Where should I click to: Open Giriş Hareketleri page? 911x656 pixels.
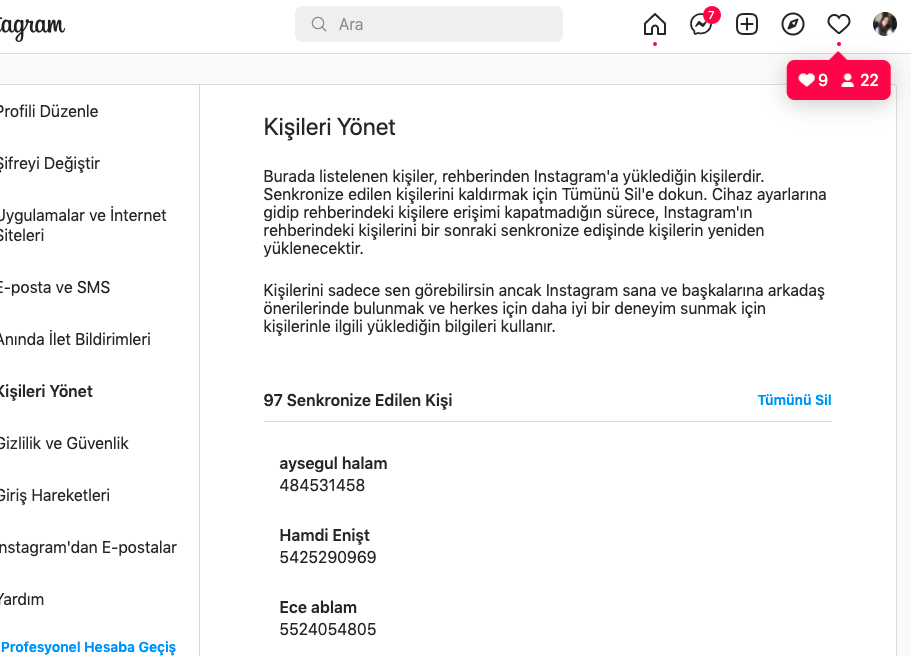55,495
